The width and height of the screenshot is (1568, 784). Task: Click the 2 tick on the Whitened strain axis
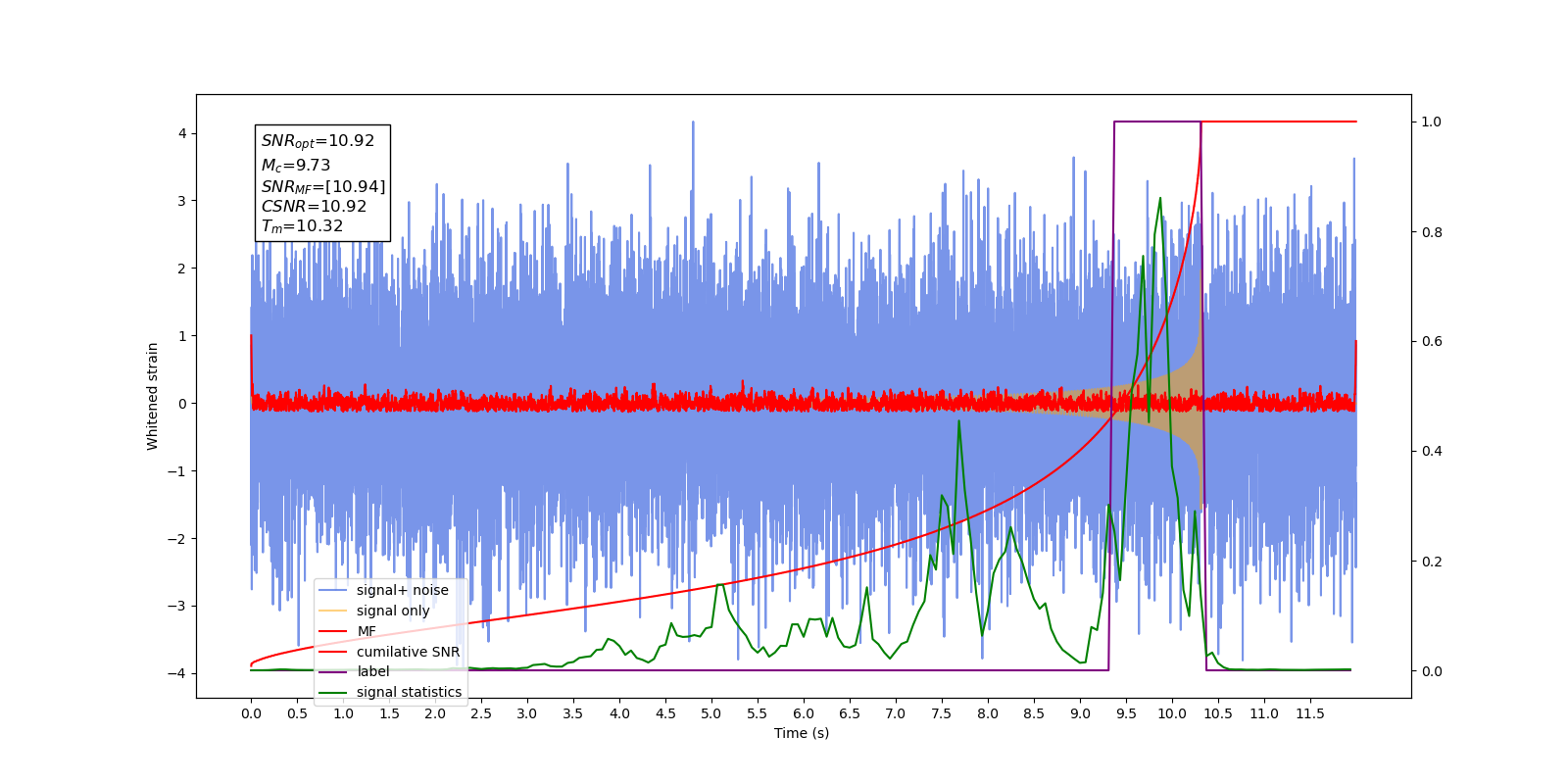click(182, 269)
